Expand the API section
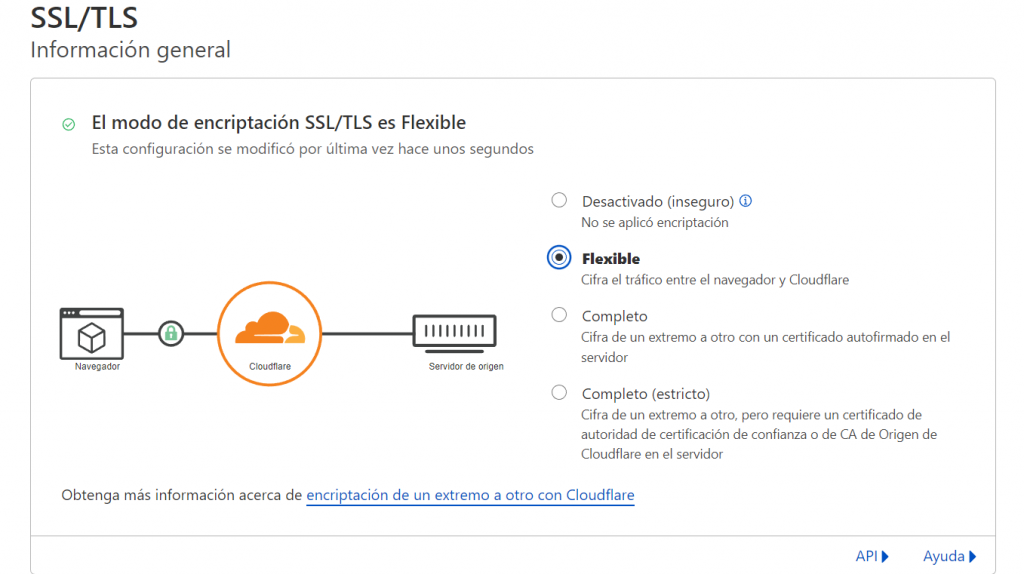This screenshot has height=574, width=1024. pos(872,556)
